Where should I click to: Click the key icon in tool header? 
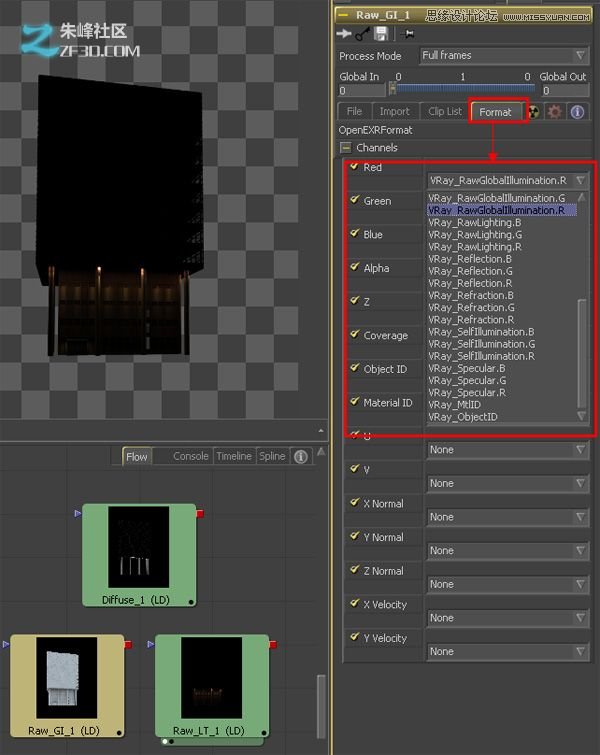tap(362, 34)
